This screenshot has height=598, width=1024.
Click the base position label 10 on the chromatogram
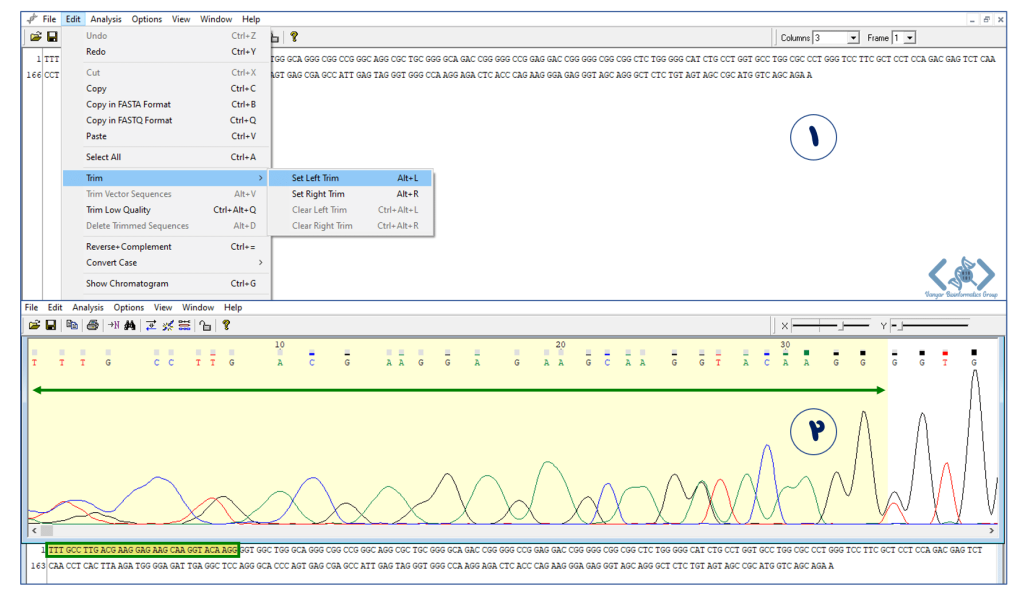[x=280, y=344]
